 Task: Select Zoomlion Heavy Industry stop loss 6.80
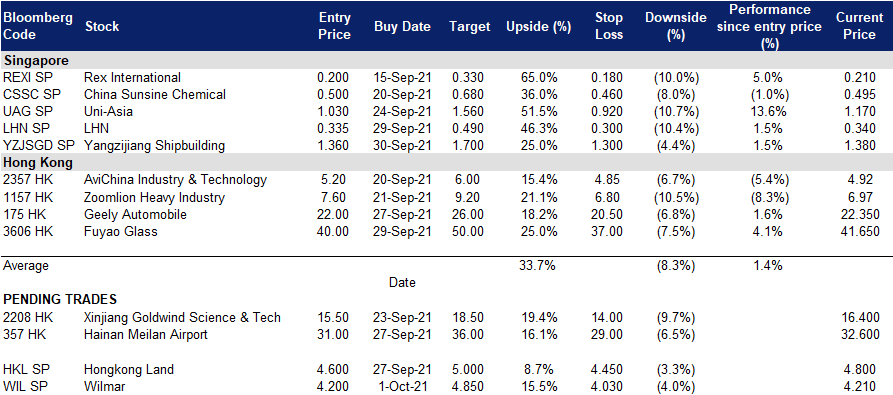click(x=607, y=198)
